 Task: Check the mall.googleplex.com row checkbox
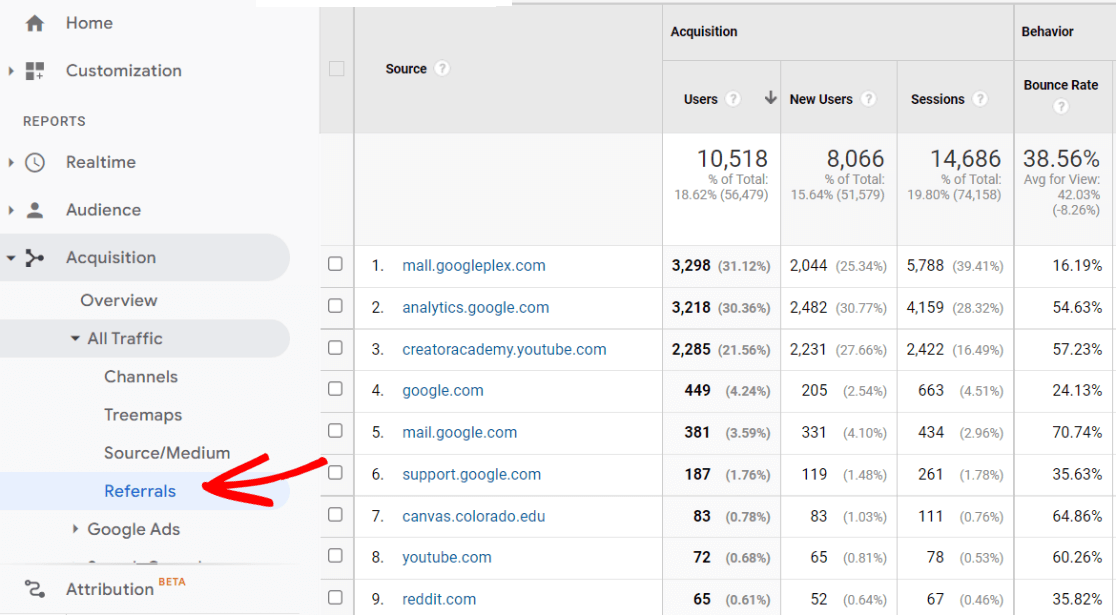point(335,264)
